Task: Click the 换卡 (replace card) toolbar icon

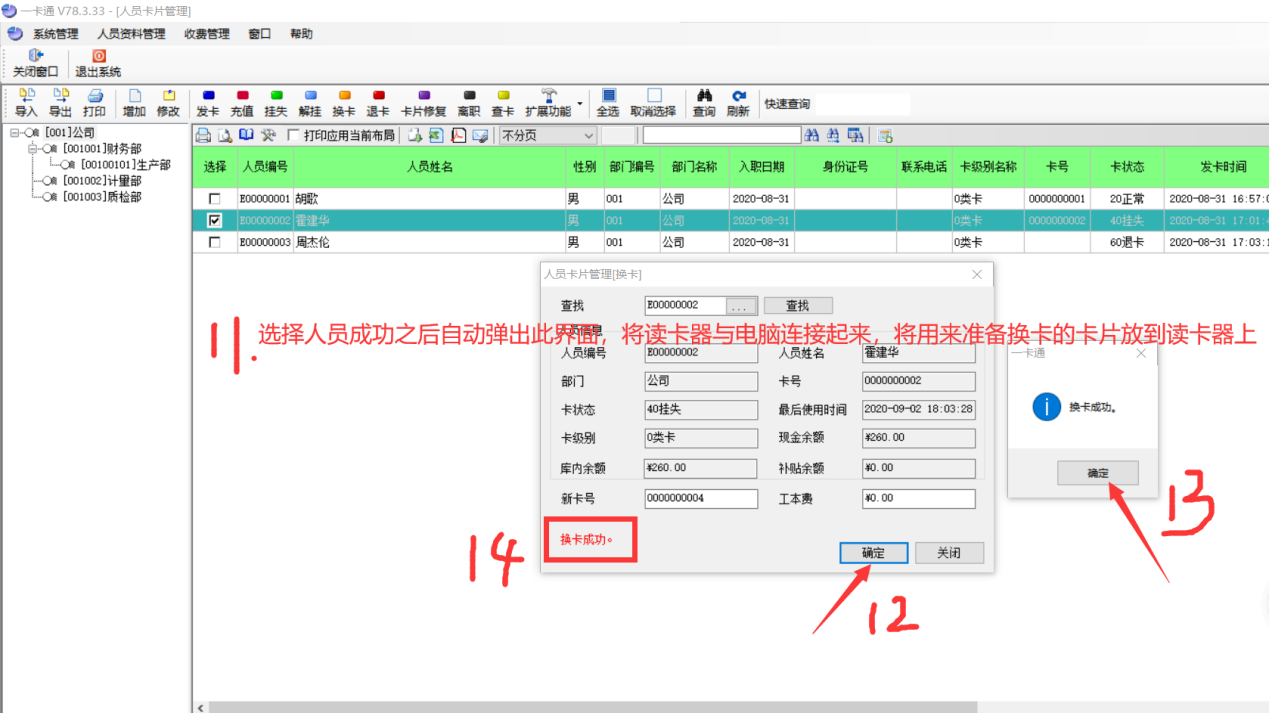Action: [344, 103]
